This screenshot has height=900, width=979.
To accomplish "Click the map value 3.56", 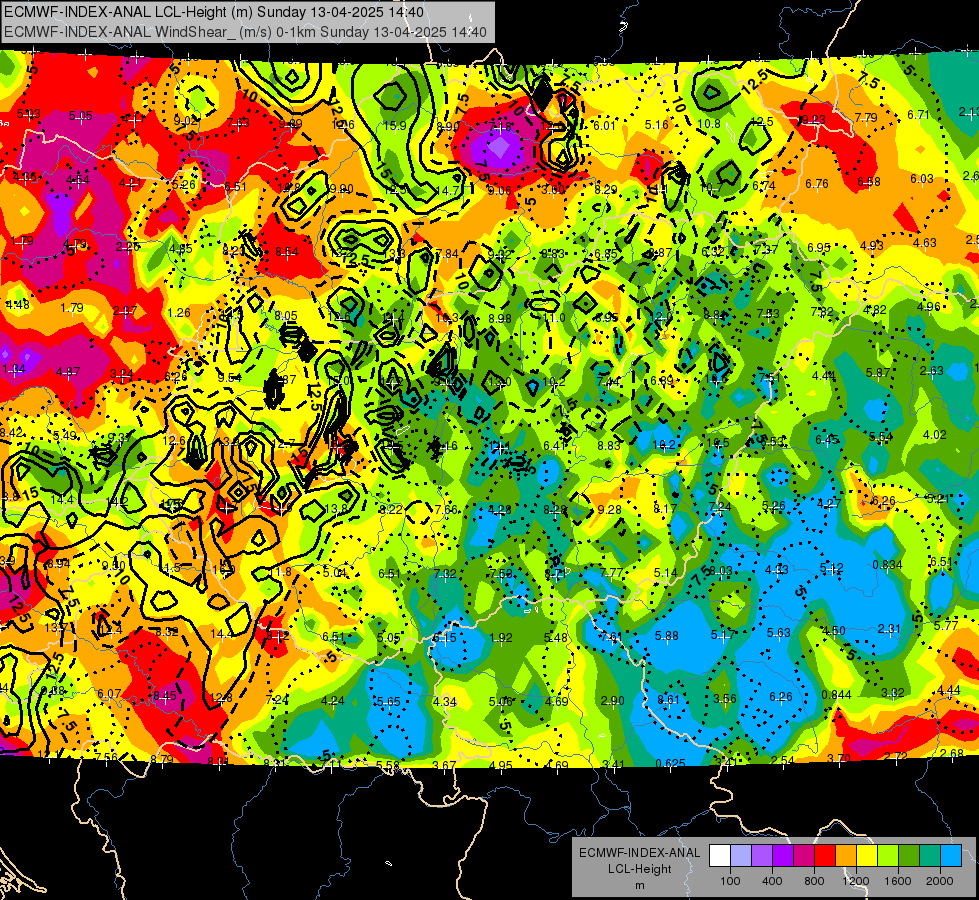I will [x=724, y=698].
